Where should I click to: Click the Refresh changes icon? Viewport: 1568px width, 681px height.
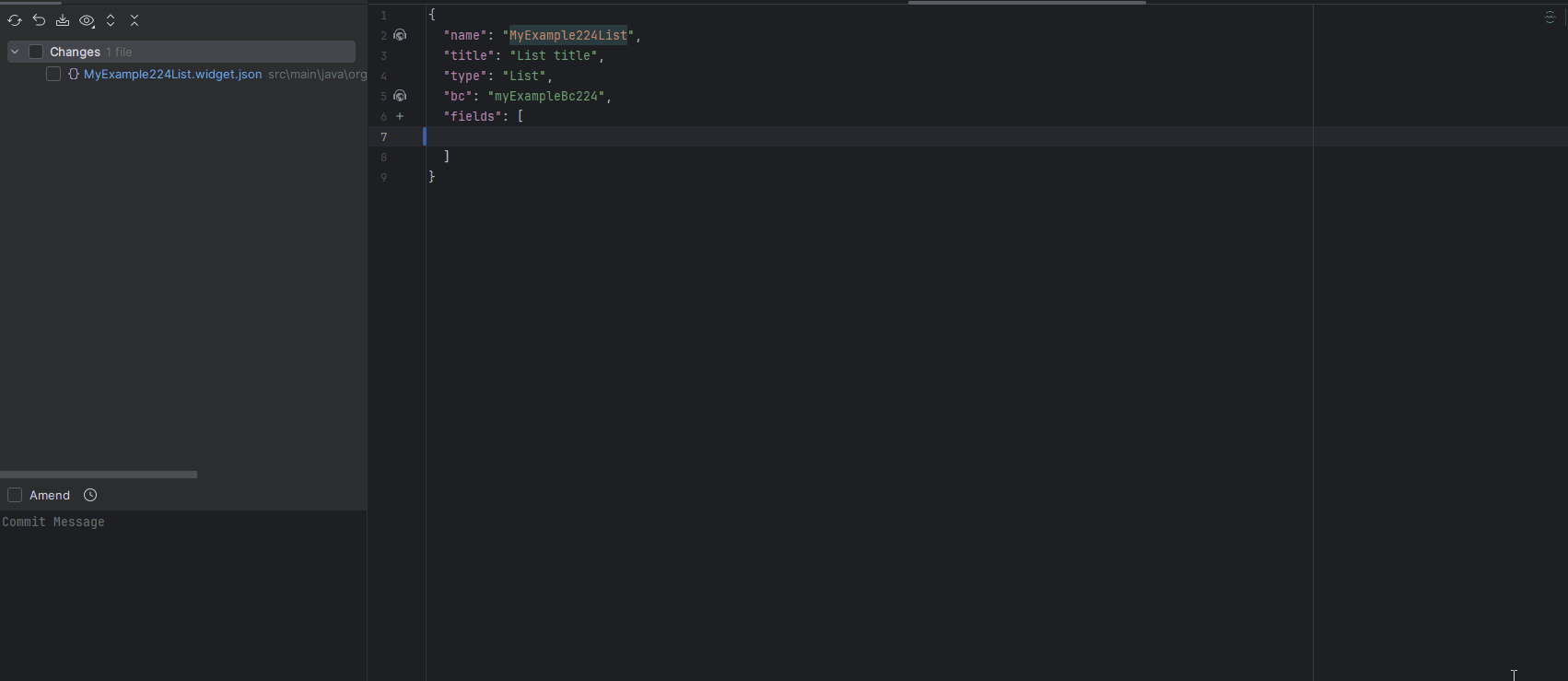[15, 20]
